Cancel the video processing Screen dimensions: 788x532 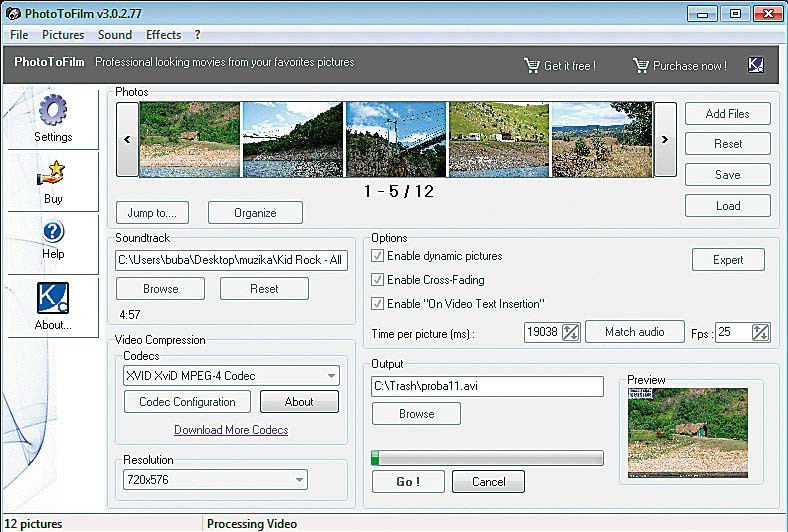[488, 481]
